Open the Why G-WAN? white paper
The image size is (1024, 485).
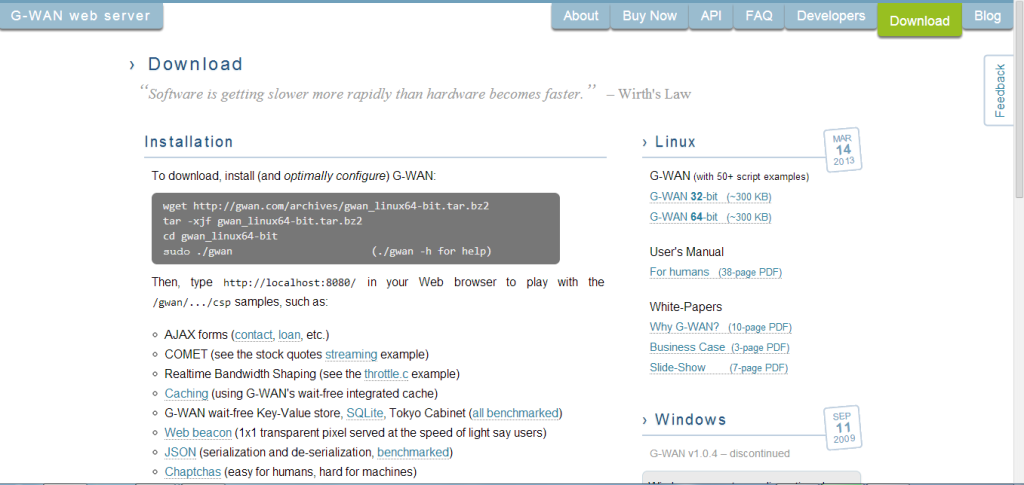pyautogui.click(x=721, y=326)
